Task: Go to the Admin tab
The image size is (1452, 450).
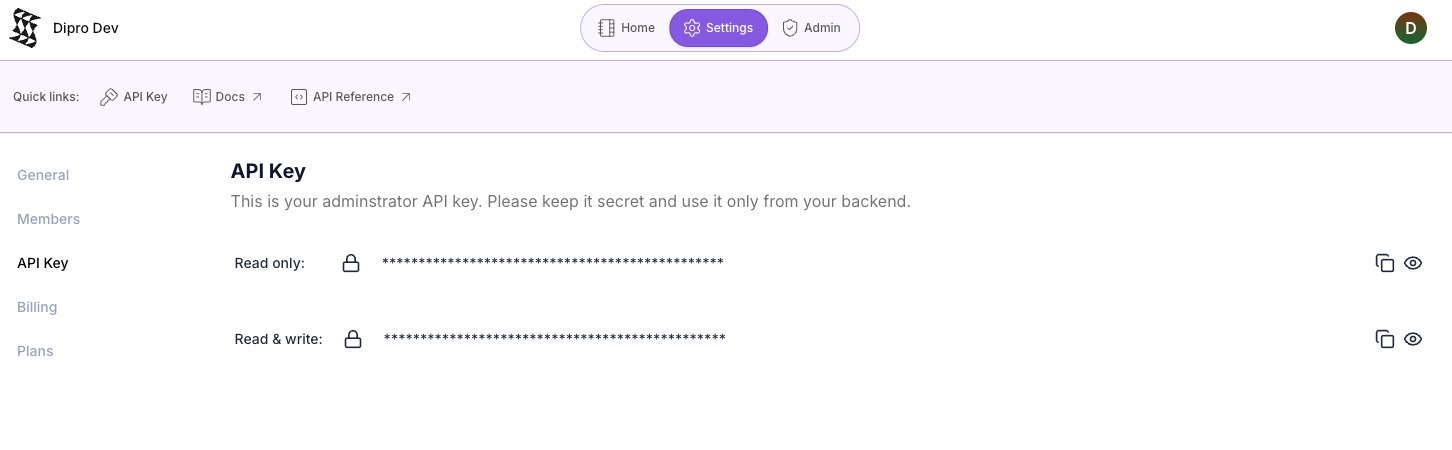Action: [811, 28]
